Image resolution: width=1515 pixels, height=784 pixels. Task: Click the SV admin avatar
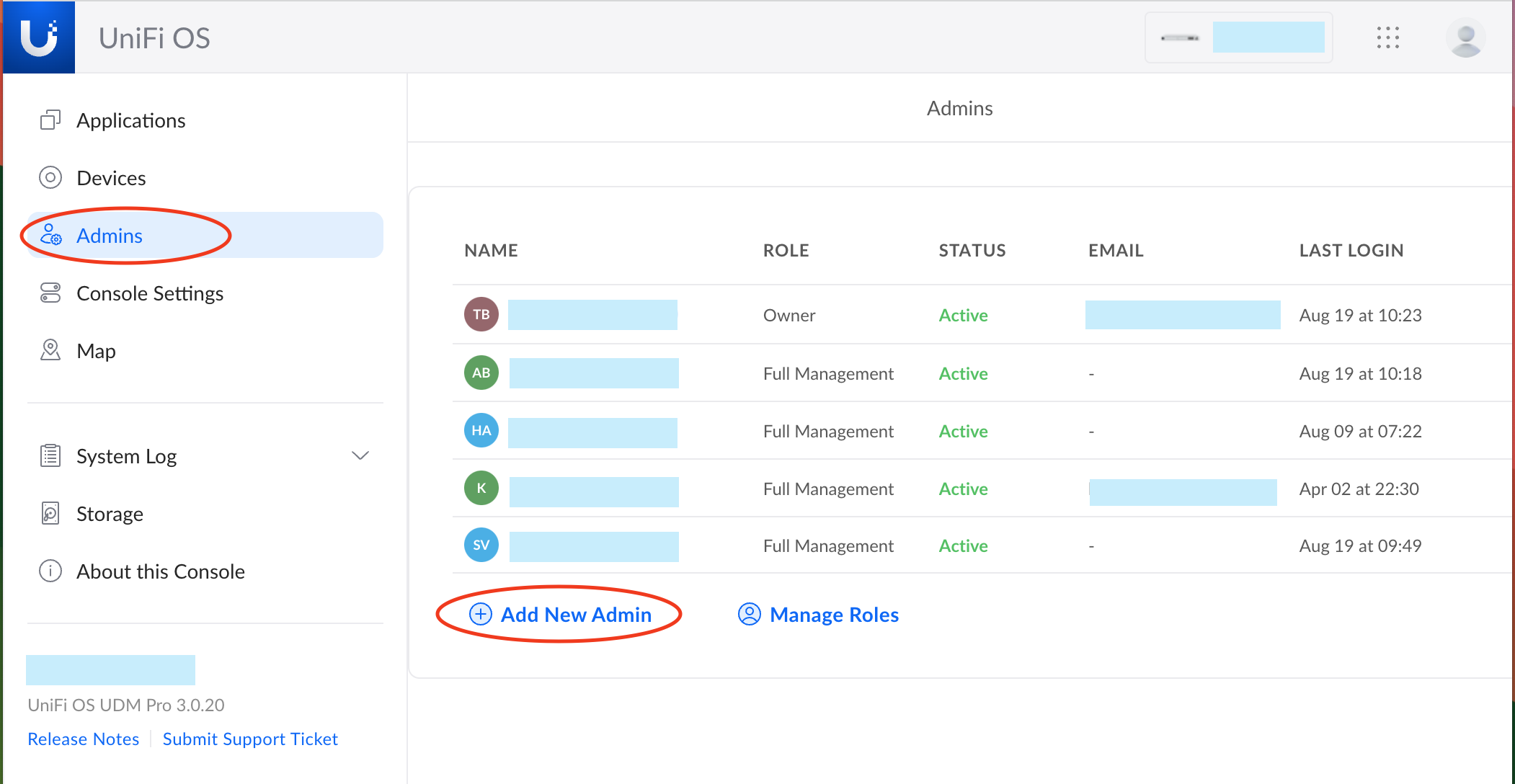pyautogui.click(x=481, y=545)
